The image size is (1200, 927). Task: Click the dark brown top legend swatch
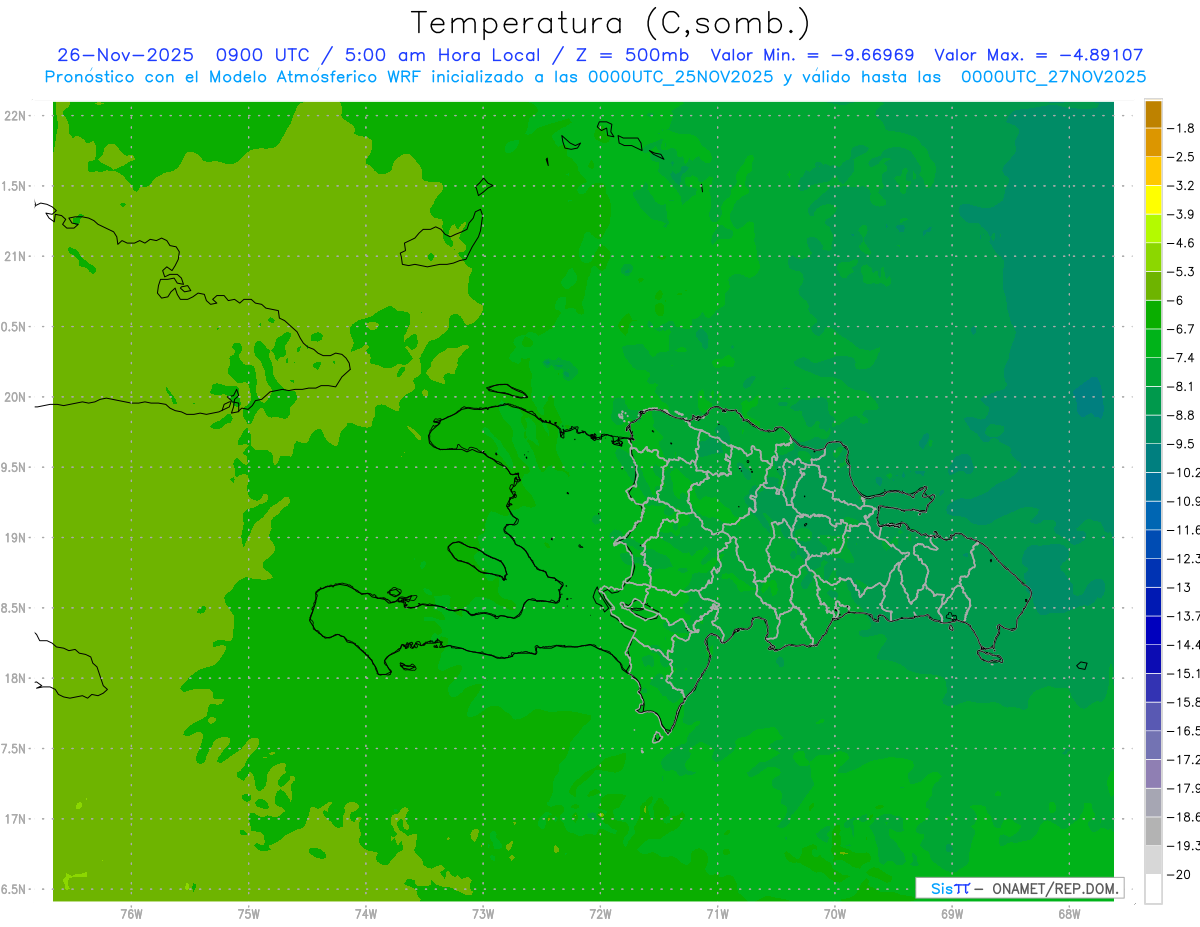[x=1153, y=114]
